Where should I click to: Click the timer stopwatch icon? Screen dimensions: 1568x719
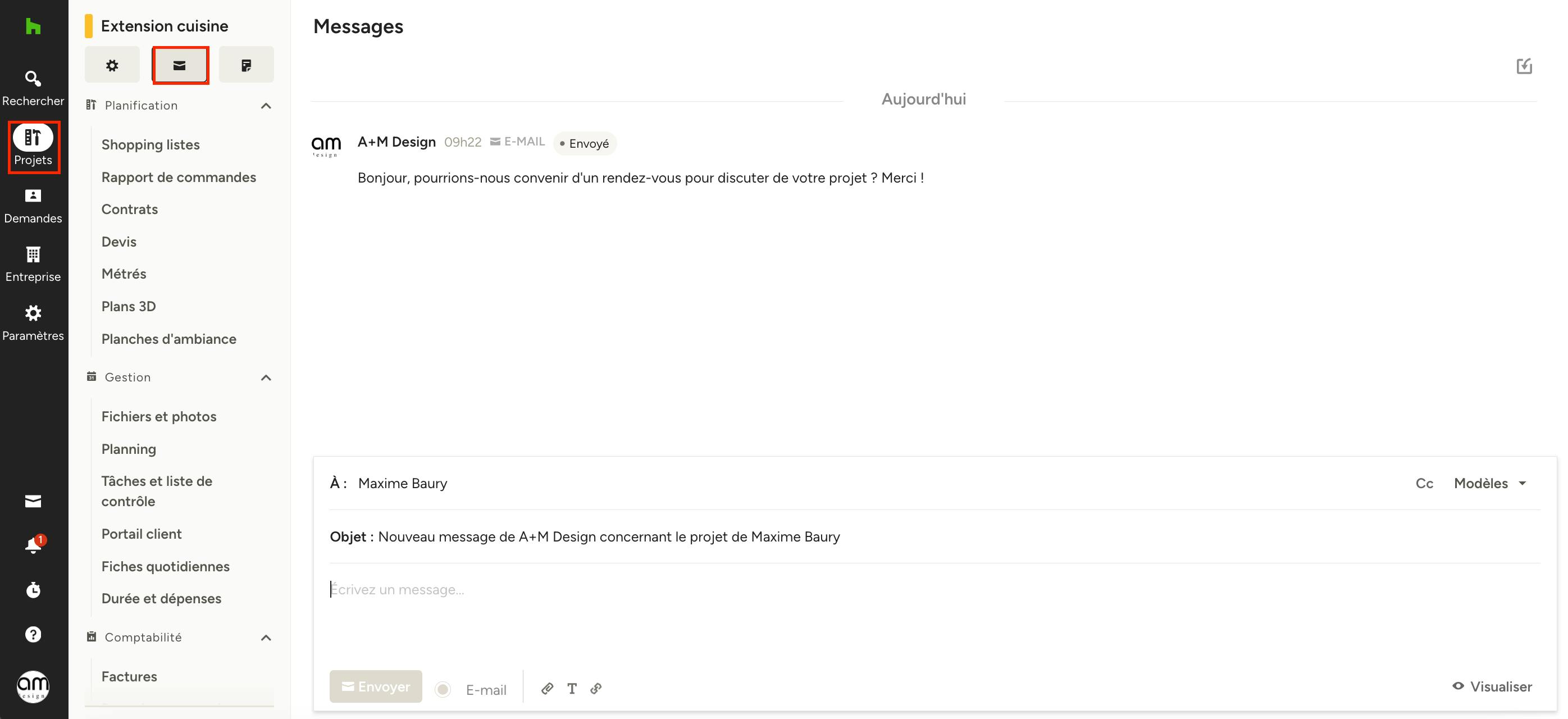click(x=33, y=589)
